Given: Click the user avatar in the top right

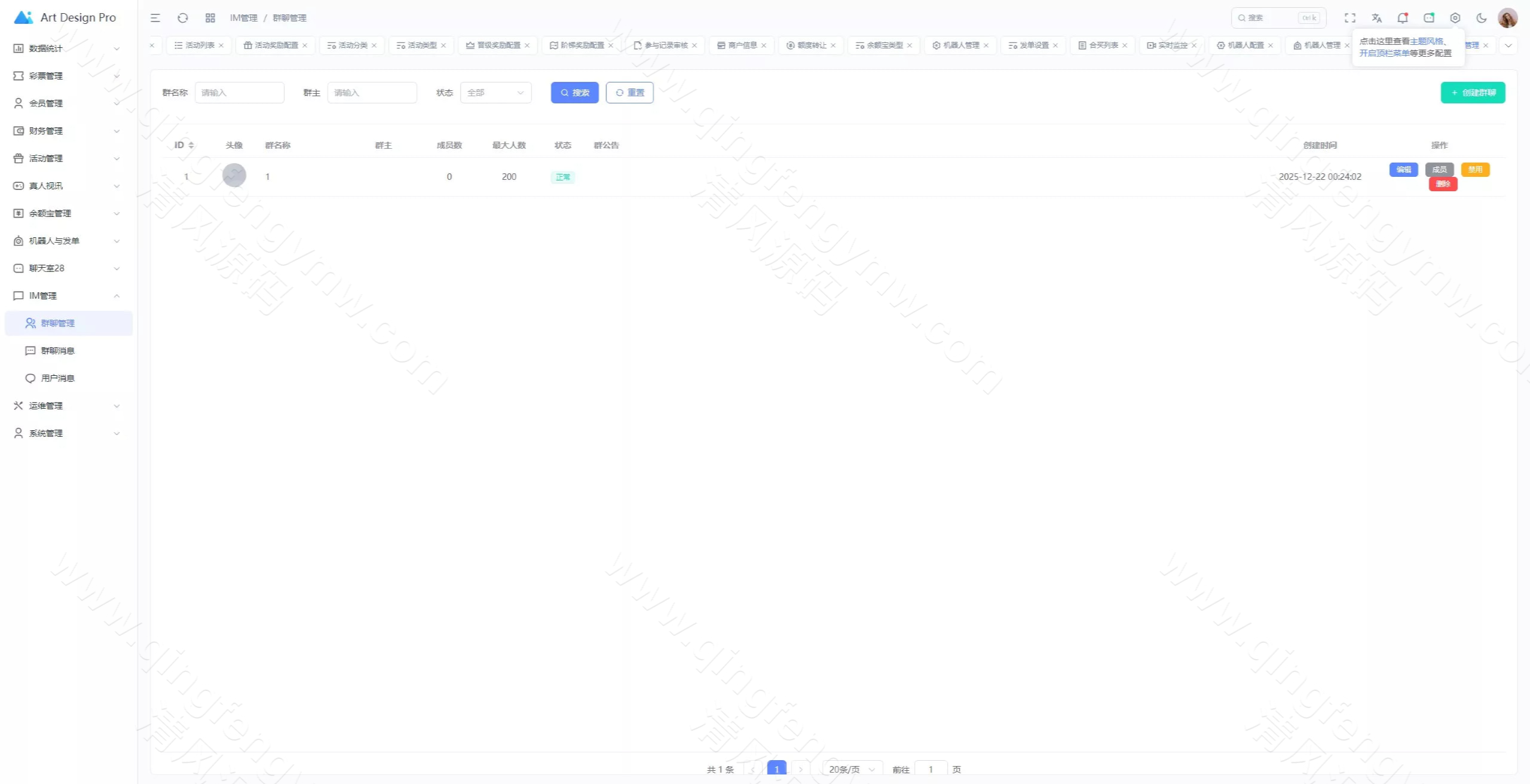Looking at the screenshot, I should coord(1508,18).
